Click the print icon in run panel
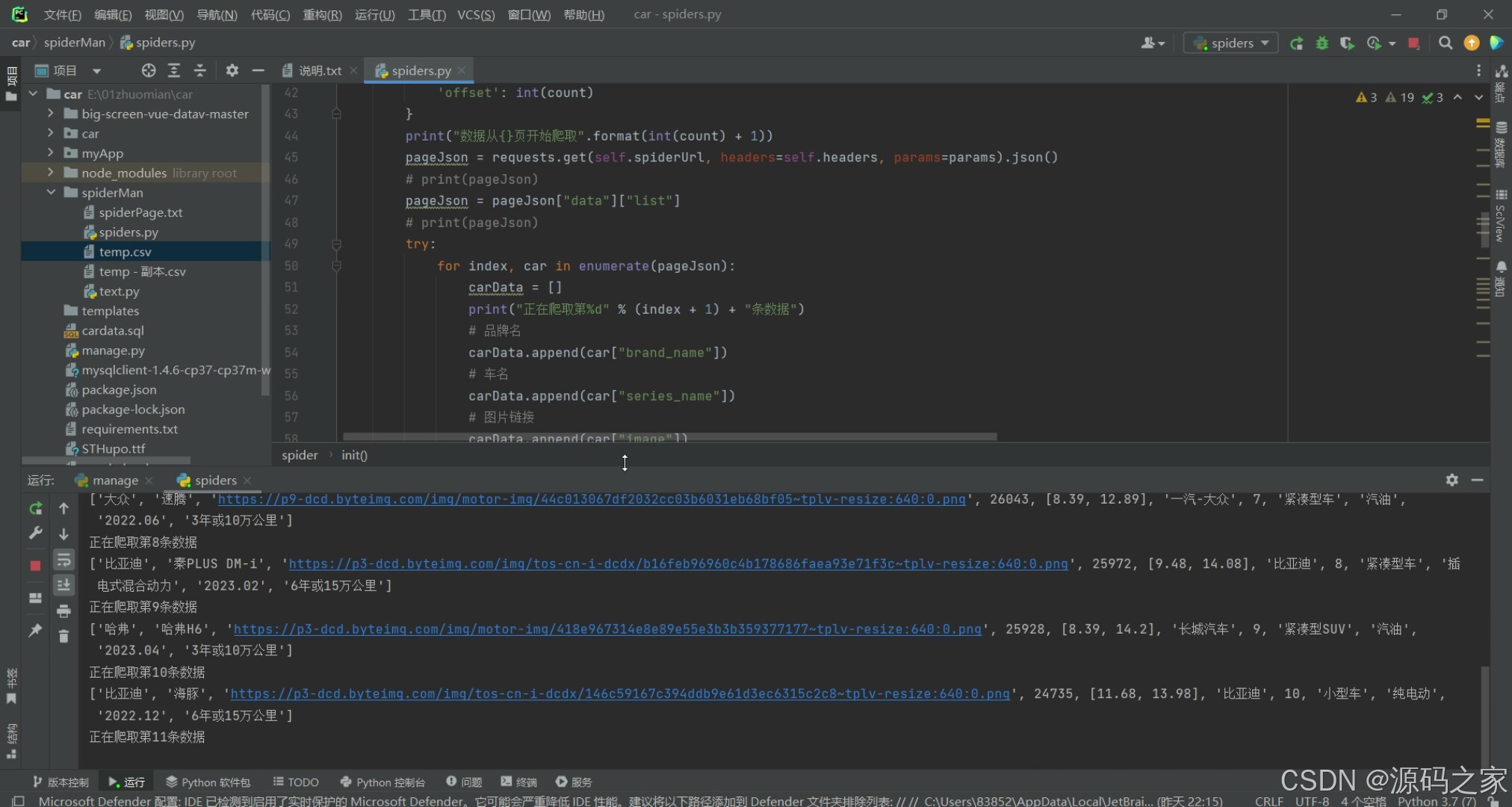 pos(63,611)
